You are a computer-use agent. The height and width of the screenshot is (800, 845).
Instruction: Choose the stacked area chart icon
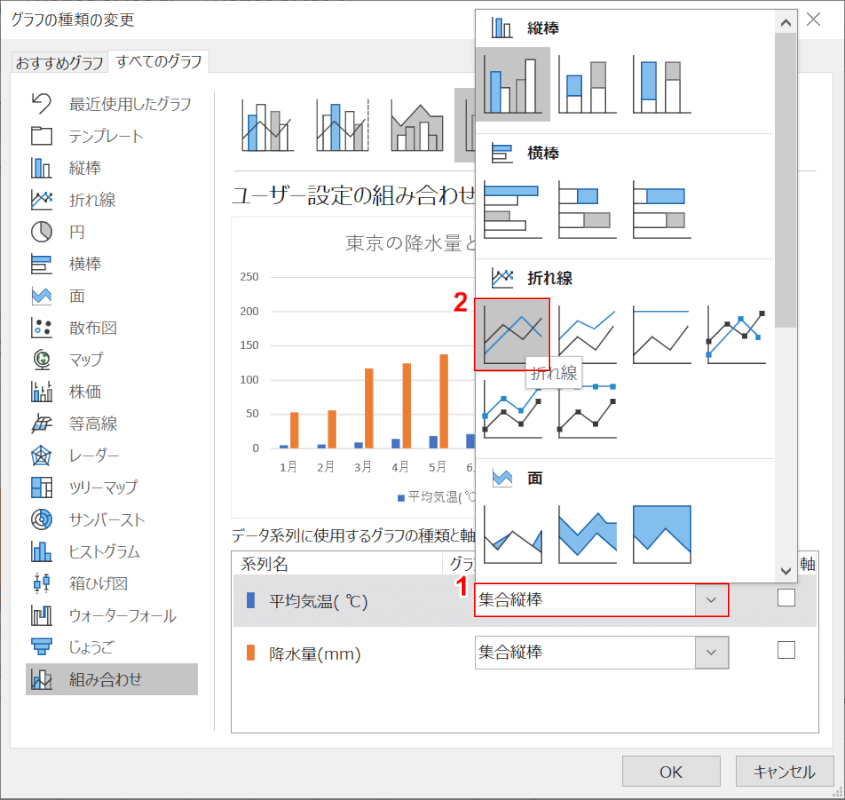point(587,534)
